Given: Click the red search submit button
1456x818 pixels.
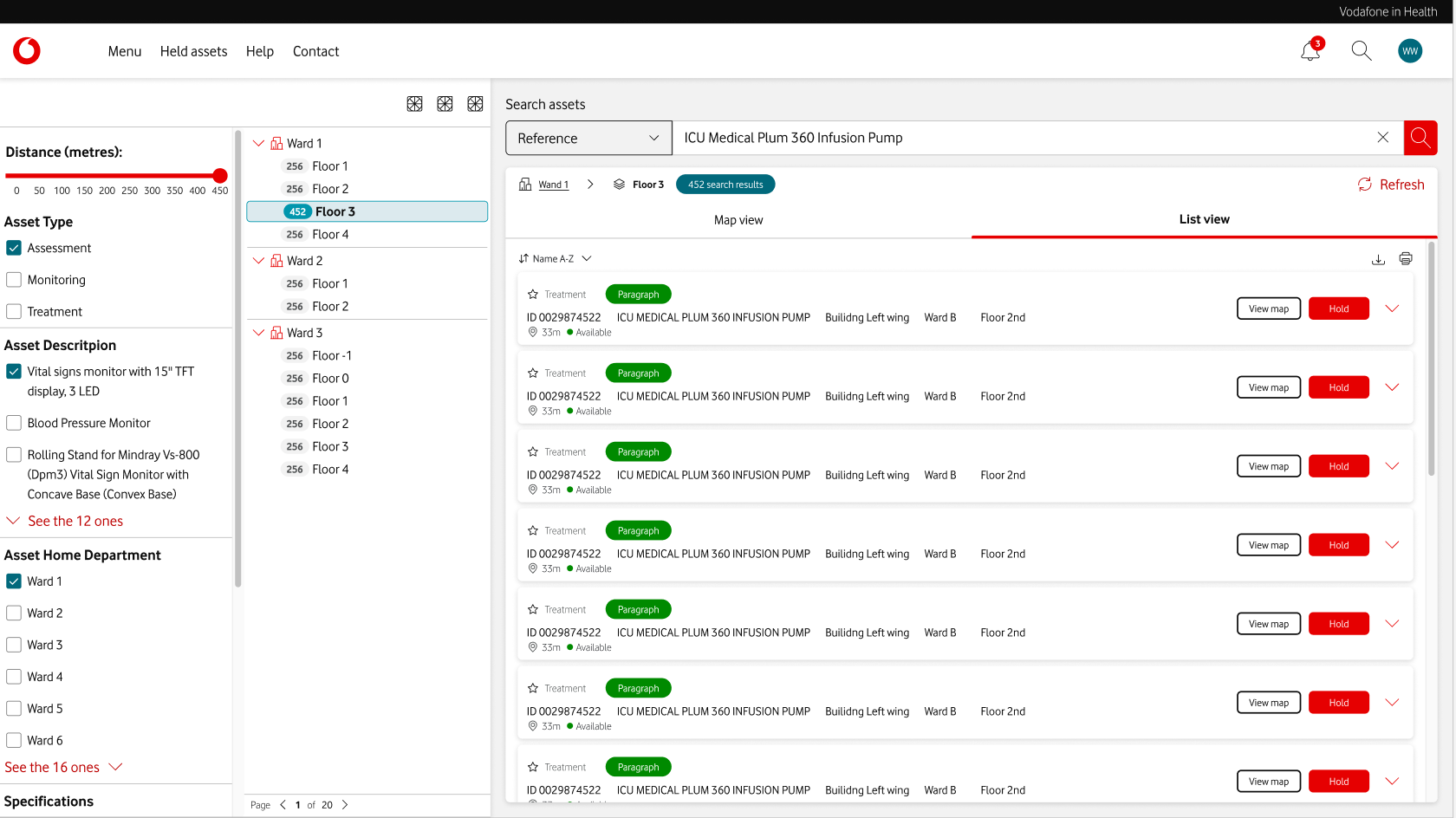Looking at the screenshot, I should click(1420, 138).
